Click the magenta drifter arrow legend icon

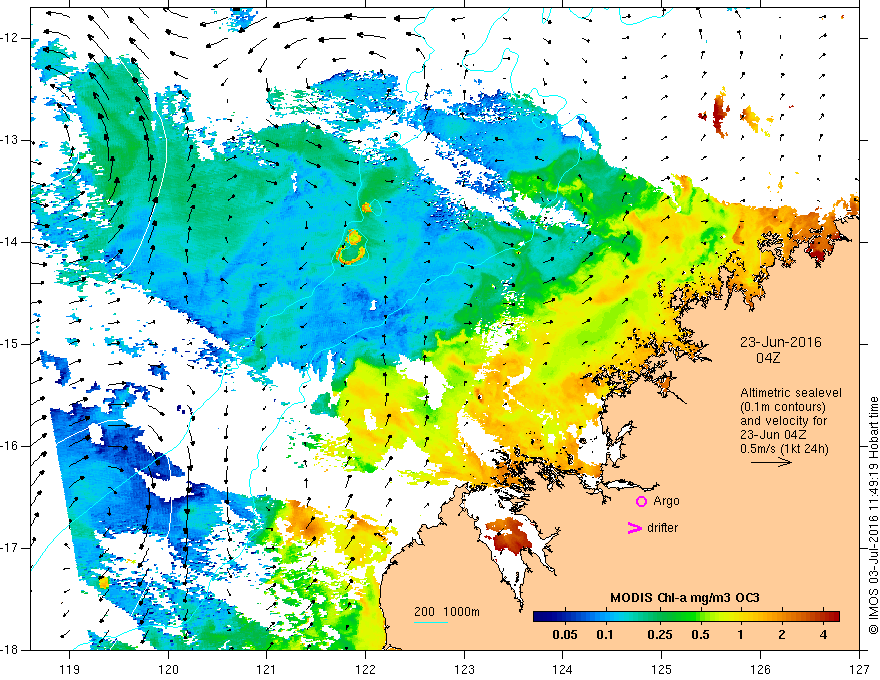634,528
